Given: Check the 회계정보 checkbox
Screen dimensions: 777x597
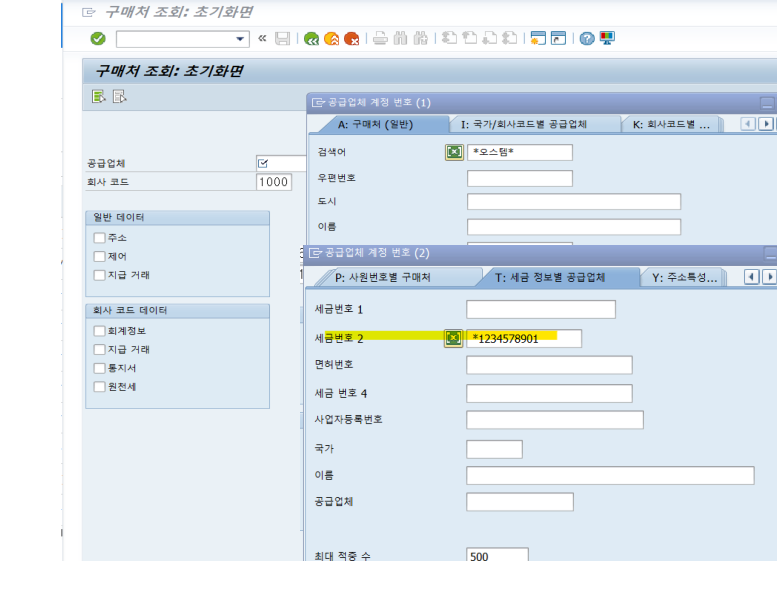Looking at the screenshot, I should click(x=100, y=331).
